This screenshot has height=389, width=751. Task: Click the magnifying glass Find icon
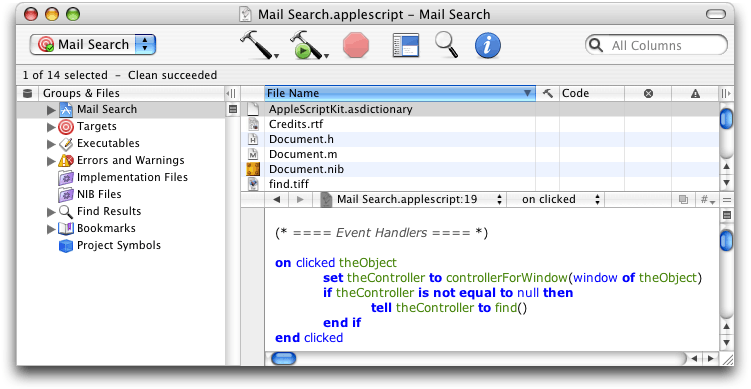(x=446, y=45)
